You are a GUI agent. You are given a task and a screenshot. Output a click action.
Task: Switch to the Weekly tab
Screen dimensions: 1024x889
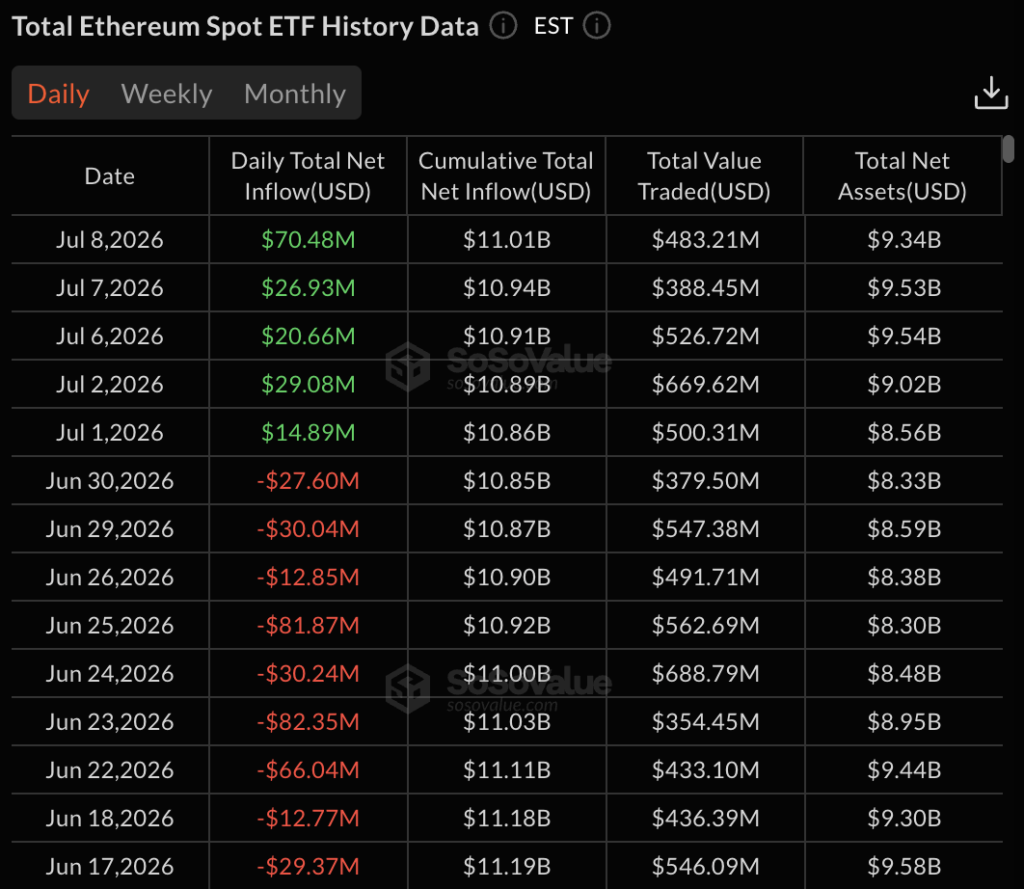(x=167, y=93)
